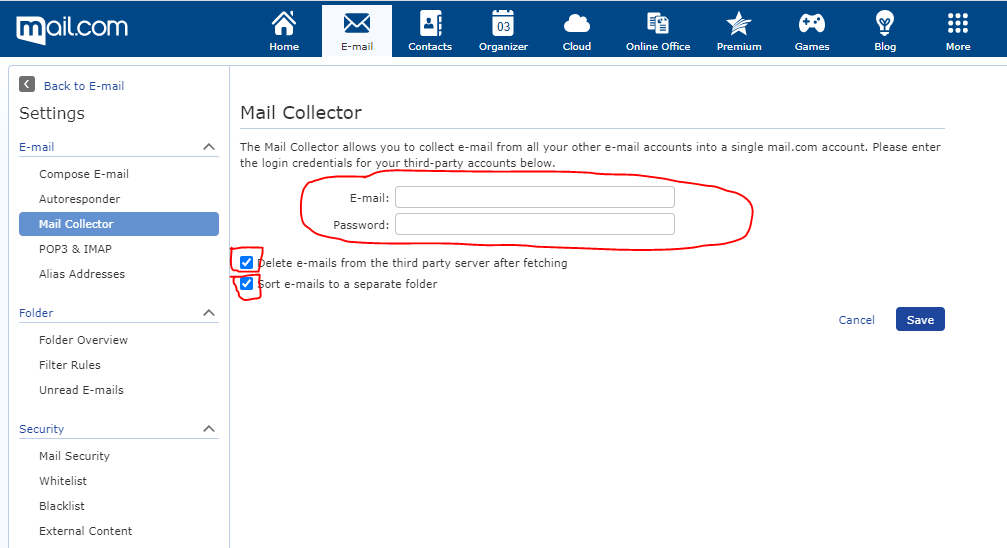Open the Games controller icon
The image size is (1007, 548).
click(812, 24)
